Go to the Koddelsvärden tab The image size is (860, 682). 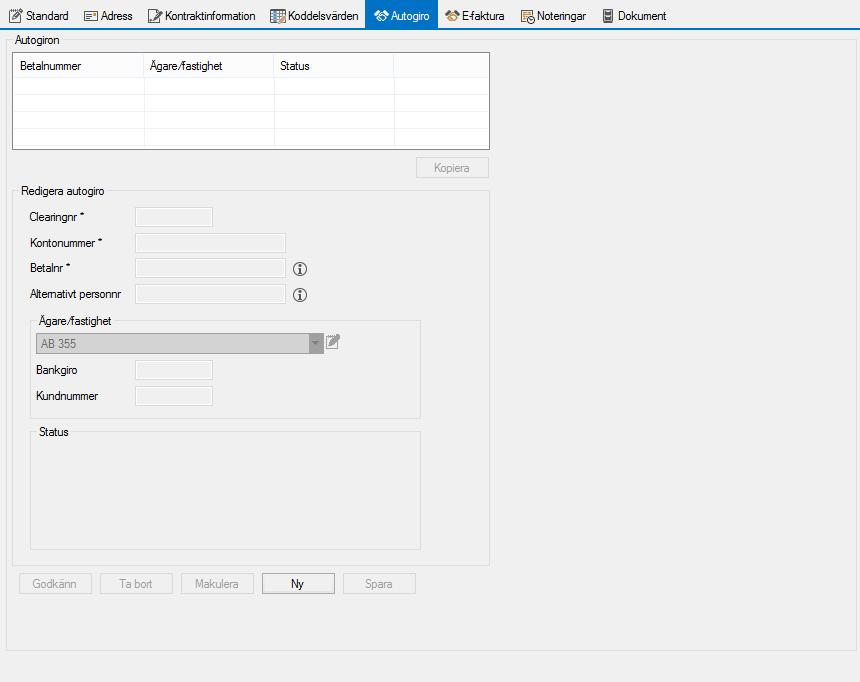pos(314,15)
